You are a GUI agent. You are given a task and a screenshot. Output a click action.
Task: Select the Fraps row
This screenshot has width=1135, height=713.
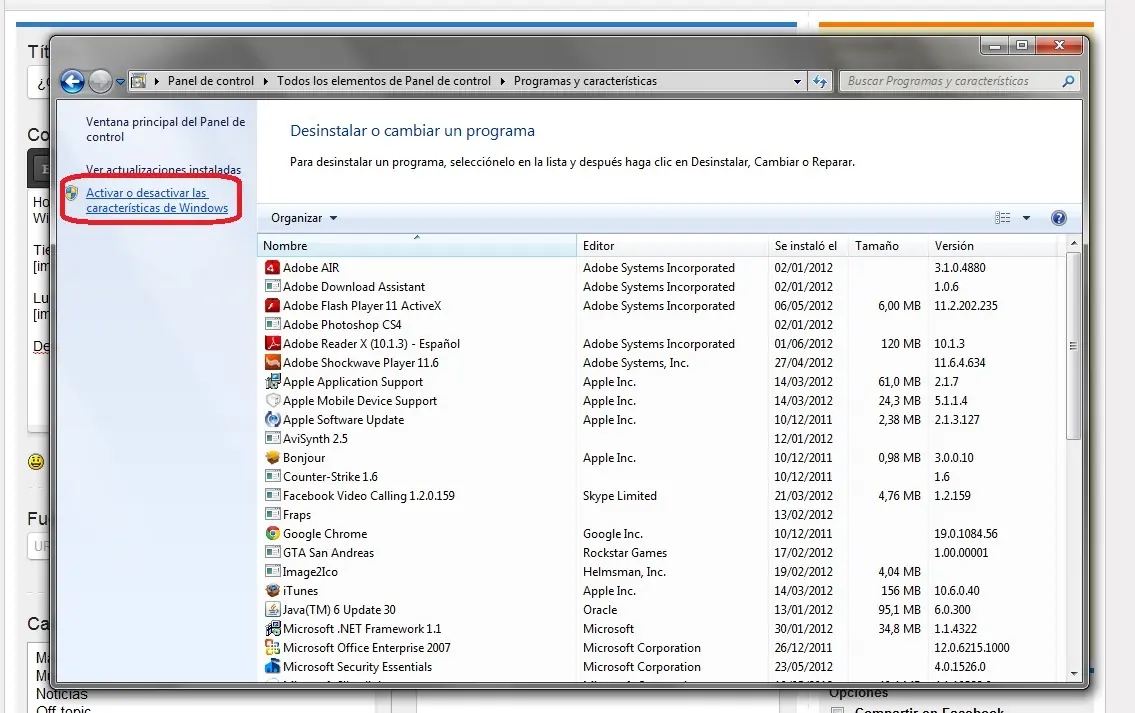[x=659, y=515]
